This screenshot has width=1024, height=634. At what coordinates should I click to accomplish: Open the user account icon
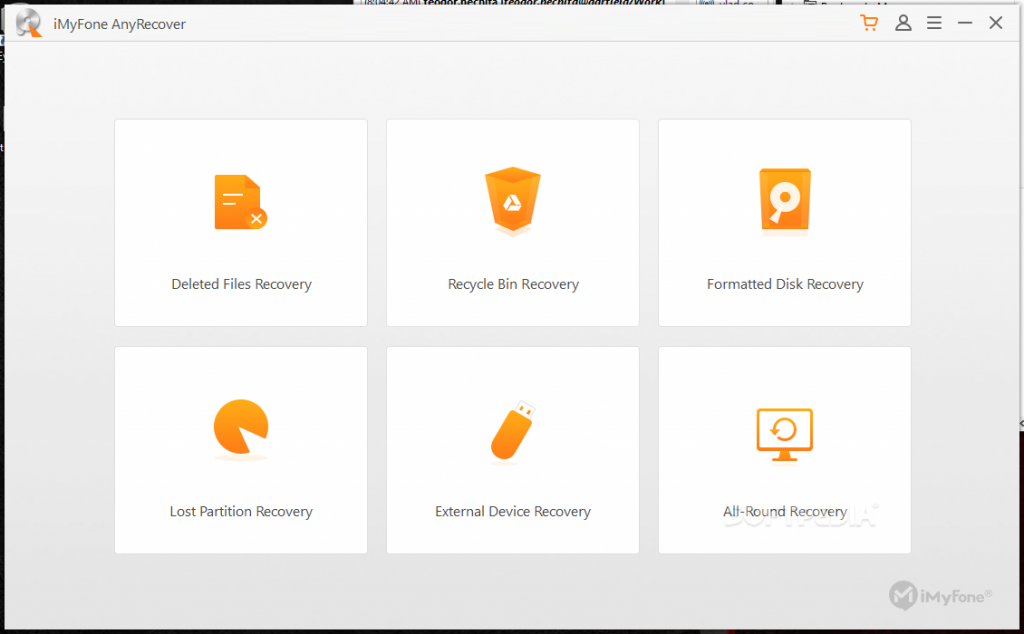(903, 22)
